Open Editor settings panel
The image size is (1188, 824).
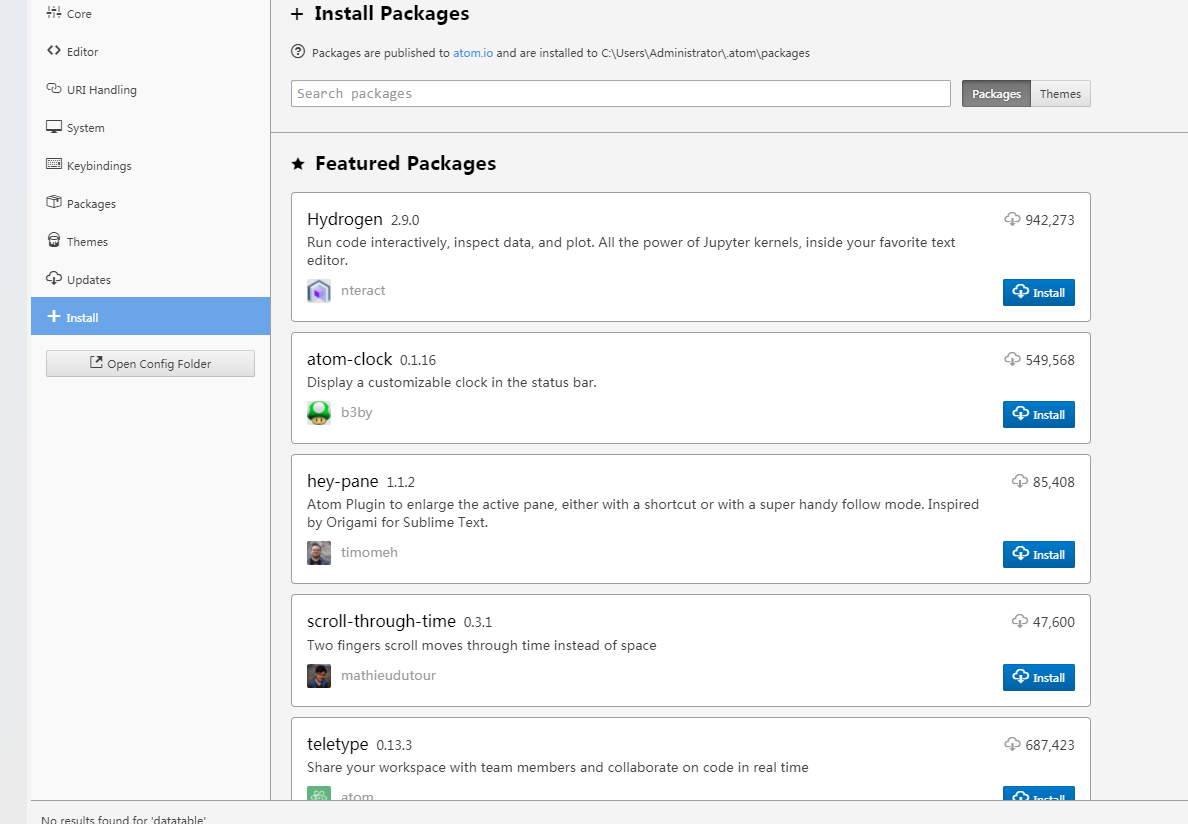click(150, 52)
